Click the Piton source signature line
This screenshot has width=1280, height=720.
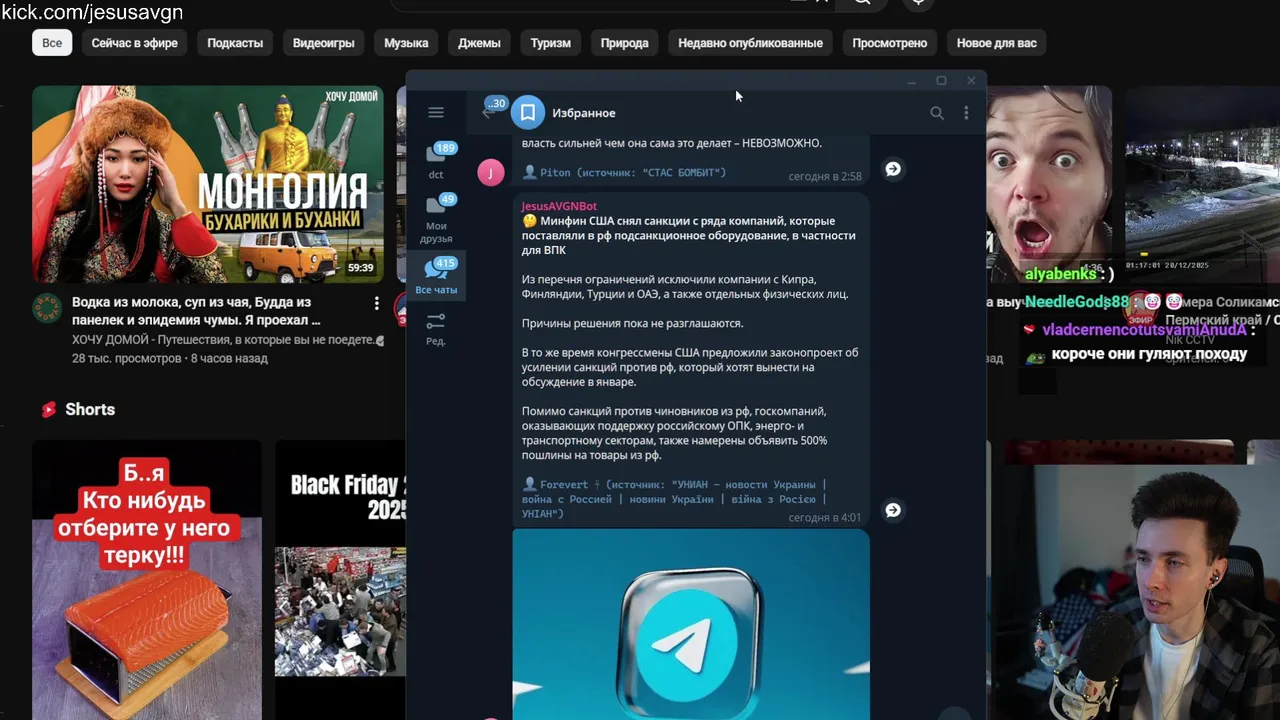[624, 173]
